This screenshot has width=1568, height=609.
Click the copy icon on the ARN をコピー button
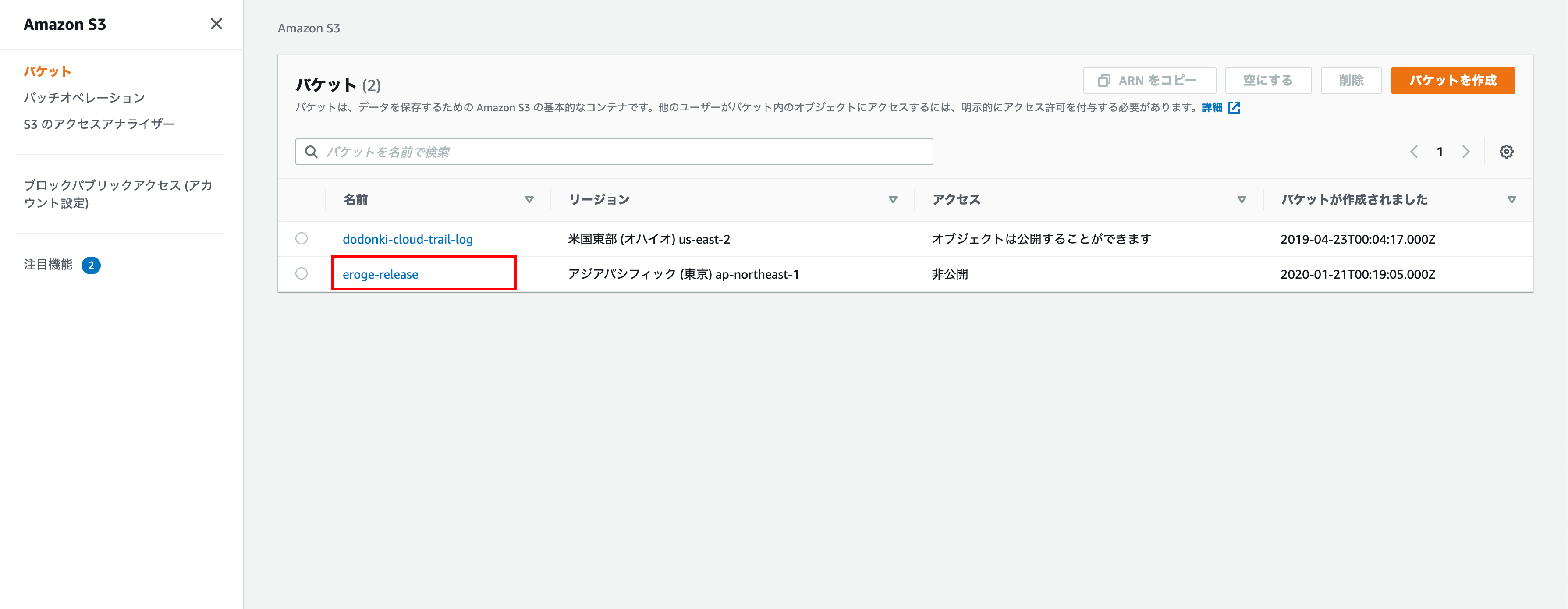tap(1103, 81)
